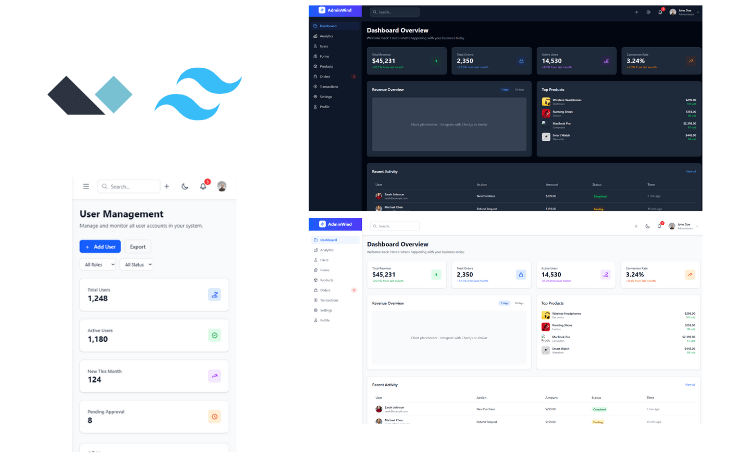
Task: Click the Pending Approval clock icon
Action: [x=214, y=416]
